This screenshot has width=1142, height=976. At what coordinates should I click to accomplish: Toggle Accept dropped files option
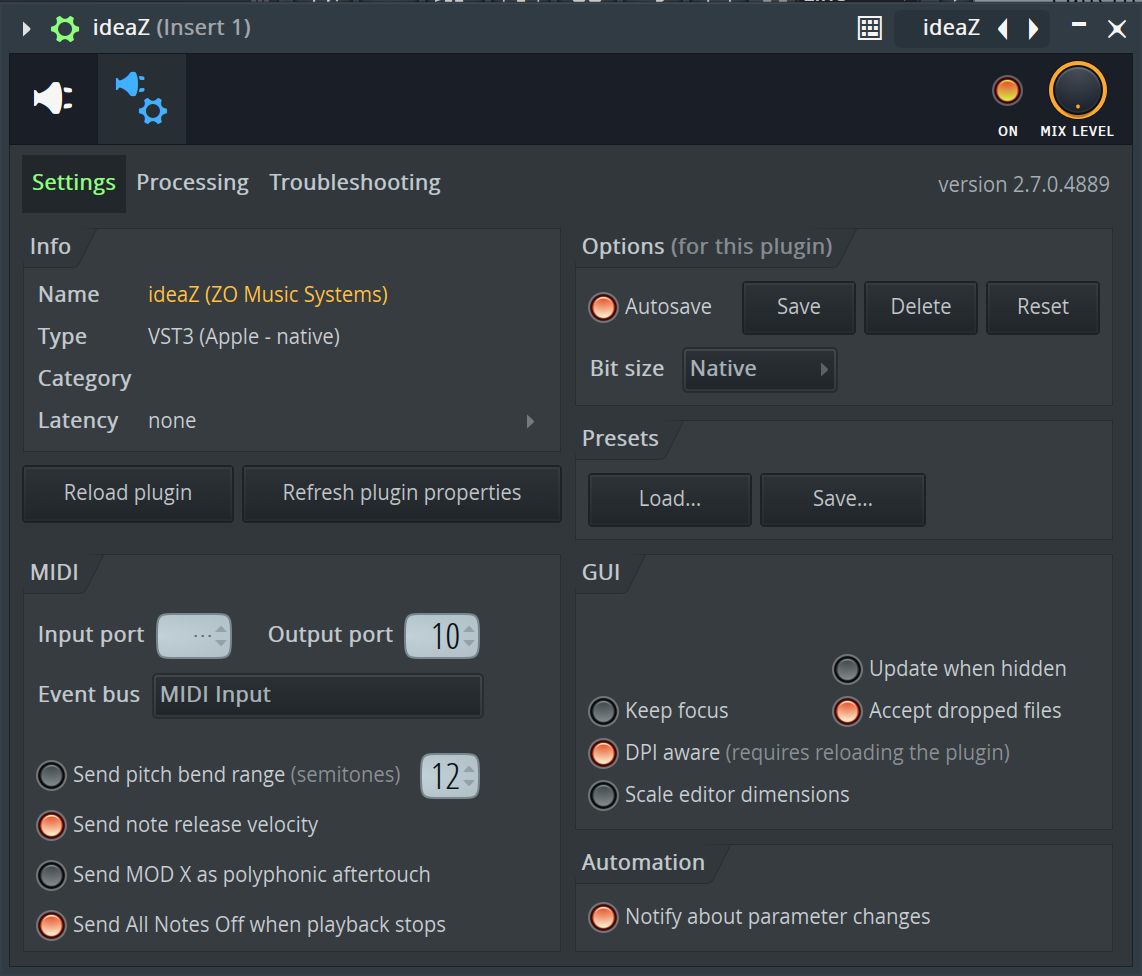pos(847,712)
